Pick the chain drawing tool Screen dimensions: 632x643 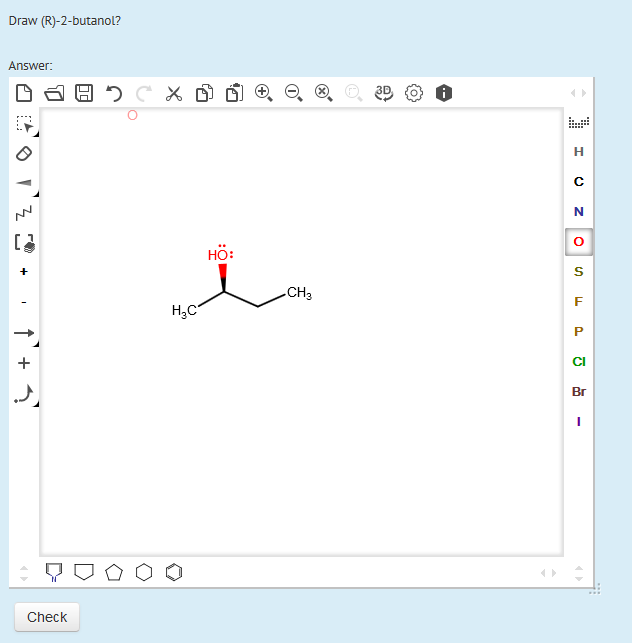(x=24, y=213)
